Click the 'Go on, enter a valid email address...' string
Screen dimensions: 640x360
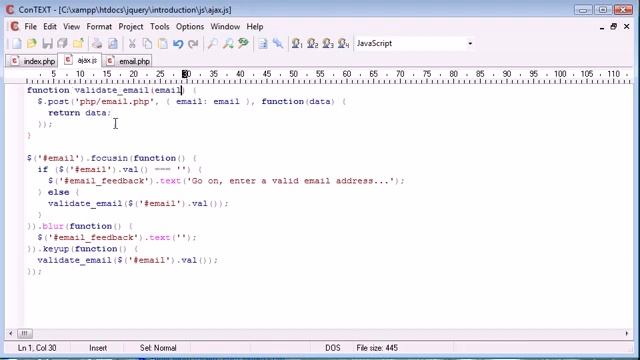(x=289, y=181)
